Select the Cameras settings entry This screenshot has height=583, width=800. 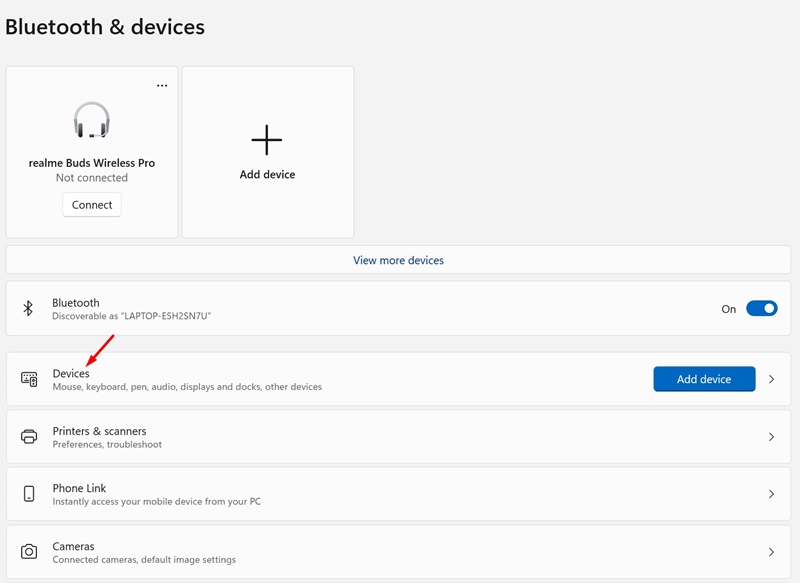74,546
